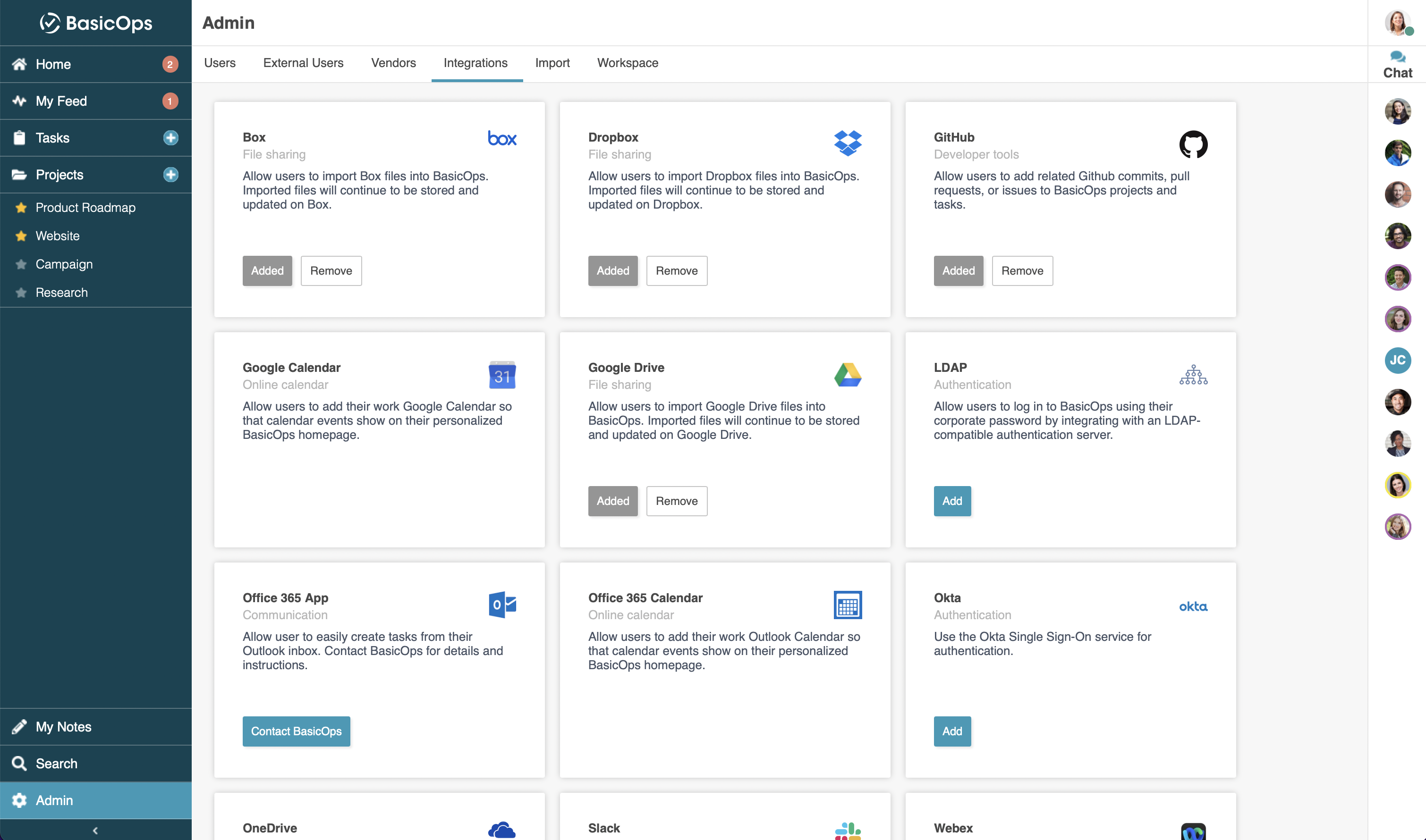The height and width of the screenshot is (840, 1426).
Task: Click the Office 365 Calendar icon
Action: click(848, 605)
